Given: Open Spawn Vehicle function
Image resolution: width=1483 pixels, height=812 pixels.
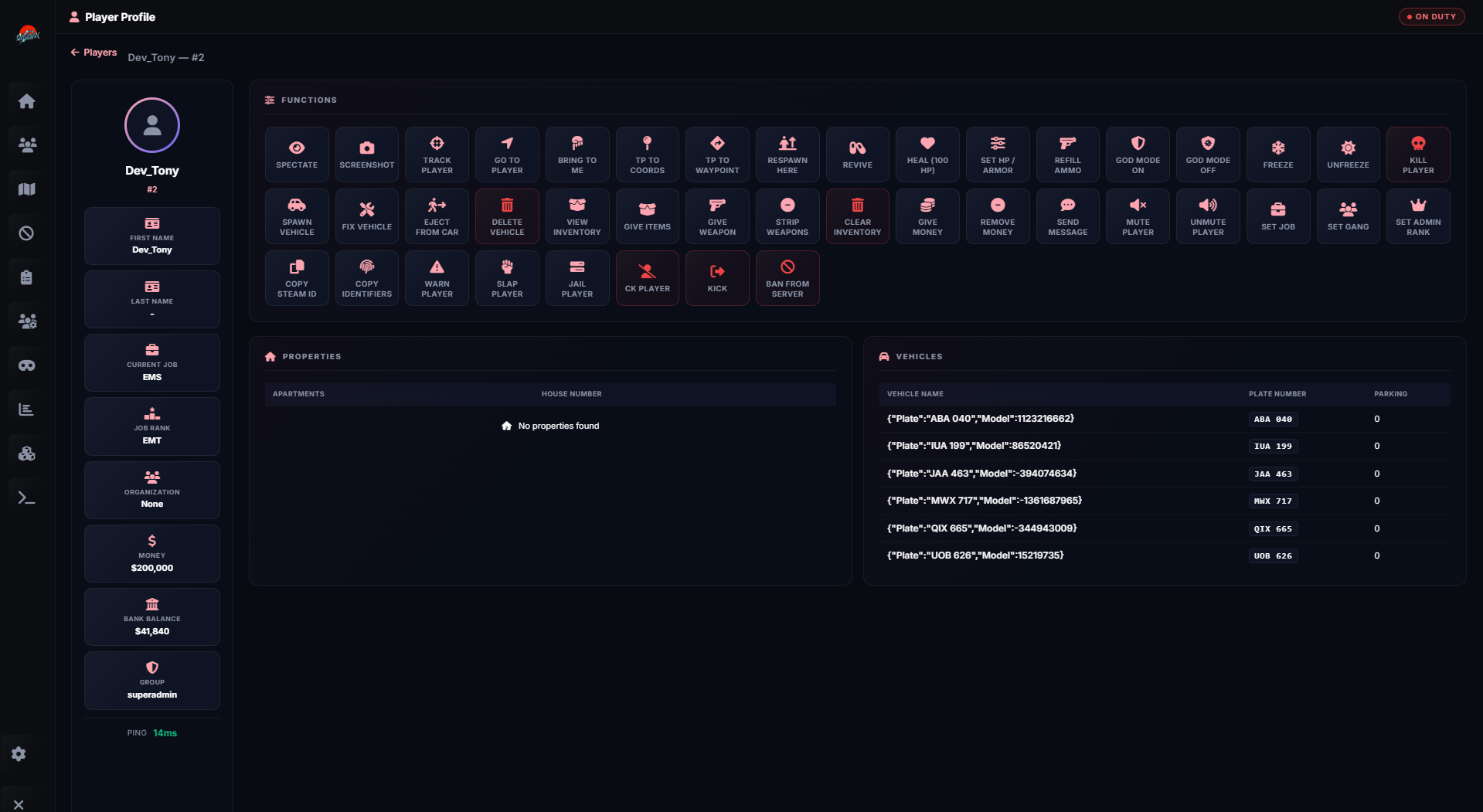Looking at the screenshot, I should [x=297, y=216].
